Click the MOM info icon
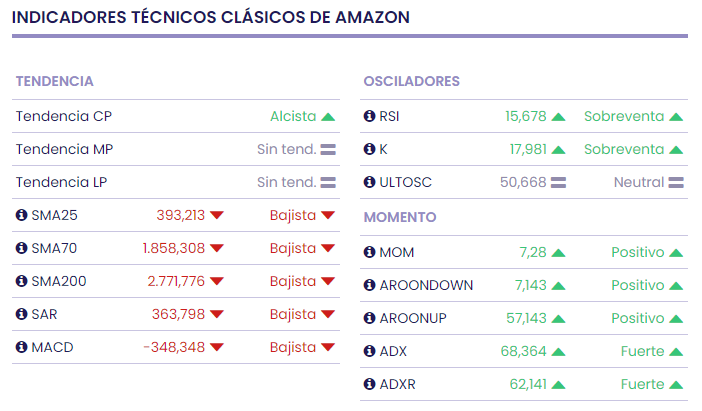The width and height of the screenshot is (702, 411). point(369,252)
